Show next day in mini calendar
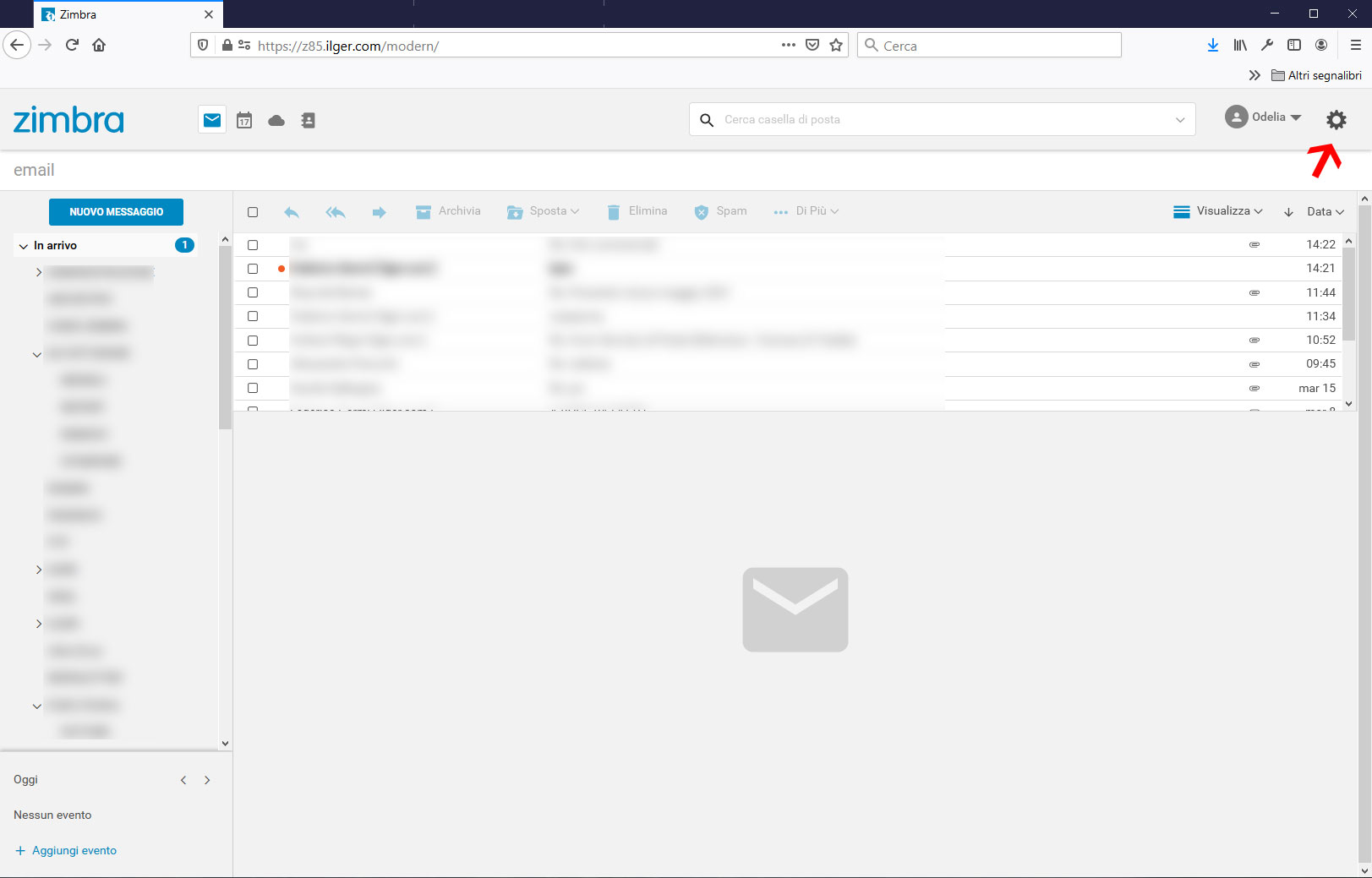Viewport: 1372px width, 878px height. [x=207, y=780]
